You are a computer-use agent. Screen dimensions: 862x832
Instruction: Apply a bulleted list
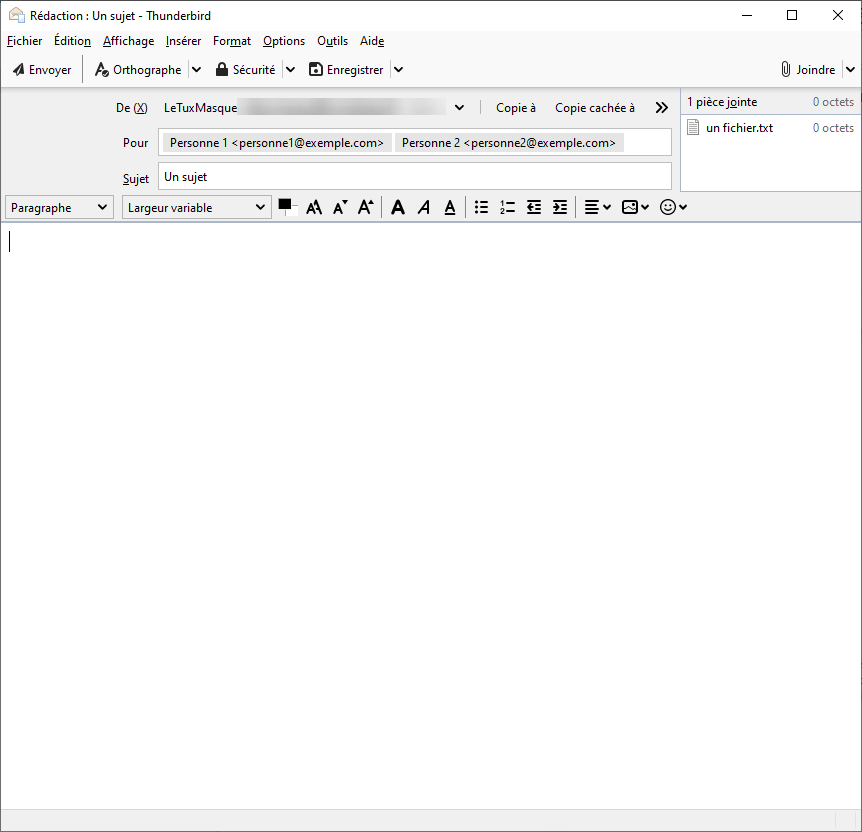pyautogui.click(x=481, y=207)
